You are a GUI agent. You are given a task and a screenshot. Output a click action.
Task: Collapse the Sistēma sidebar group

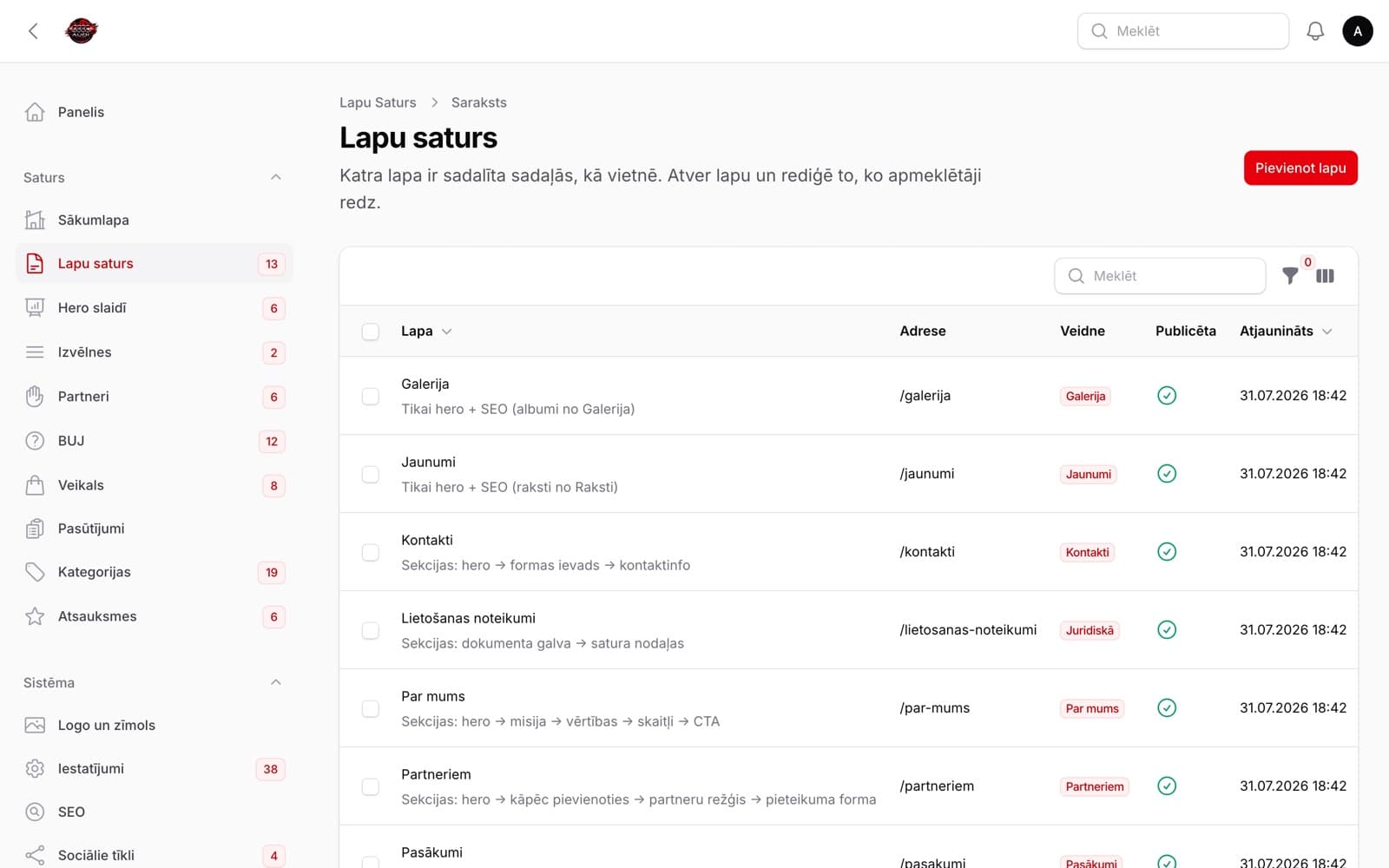(x=275, y=682)
